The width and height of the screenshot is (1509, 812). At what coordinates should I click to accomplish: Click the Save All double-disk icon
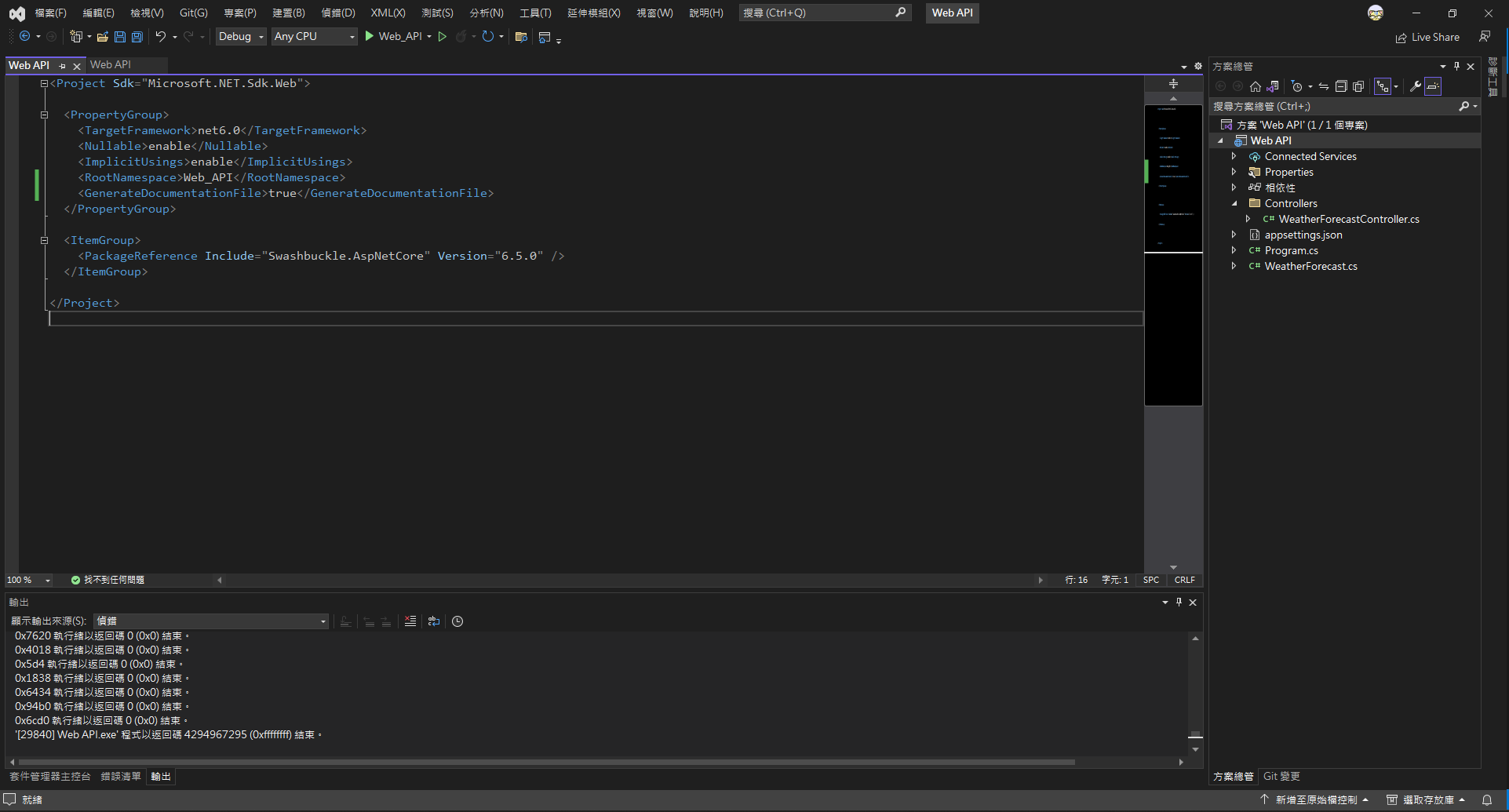pyautogui.click(x=137, y=36)
